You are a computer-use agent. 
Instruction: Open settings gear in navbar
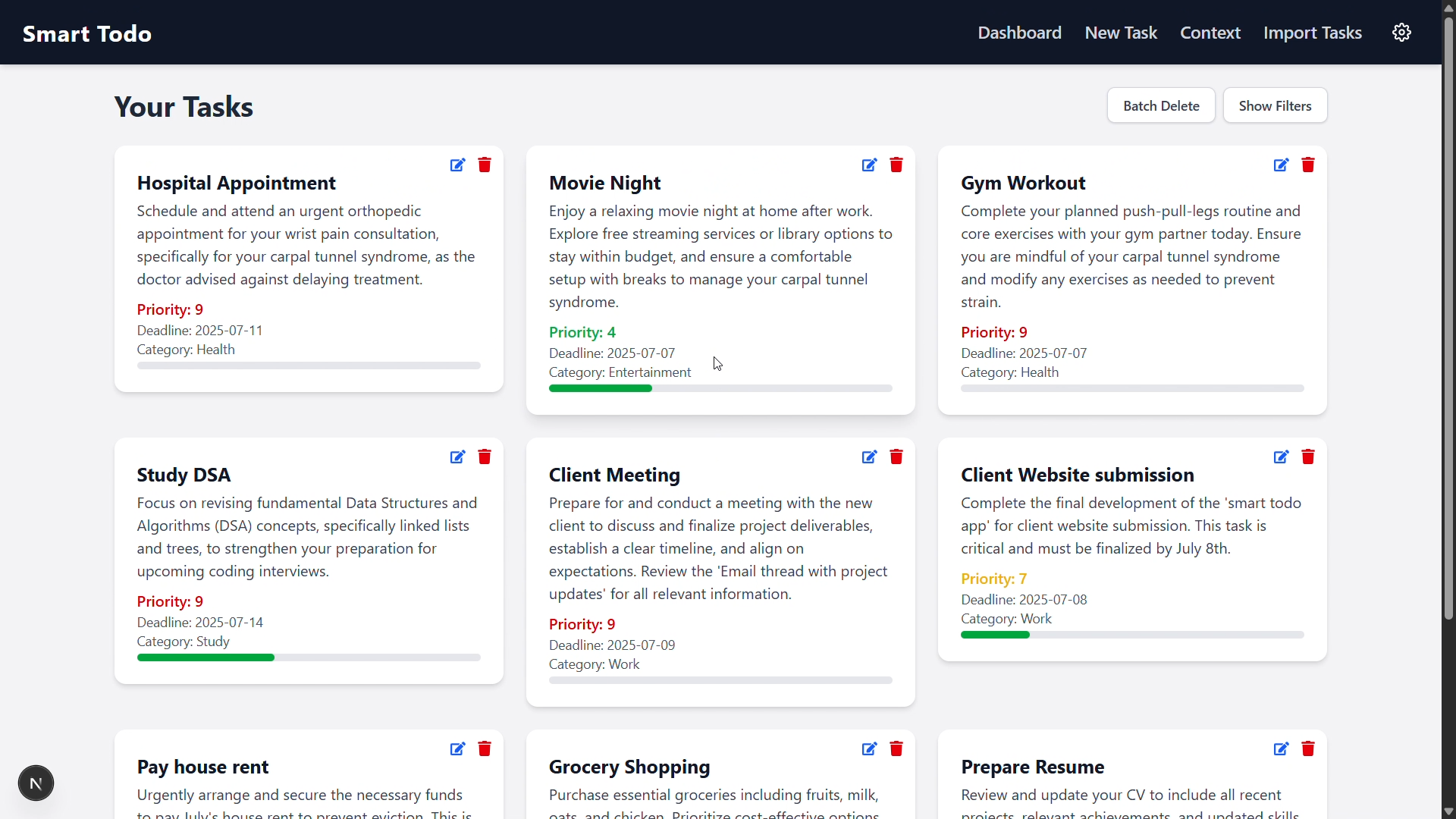tap(1401, 33)
